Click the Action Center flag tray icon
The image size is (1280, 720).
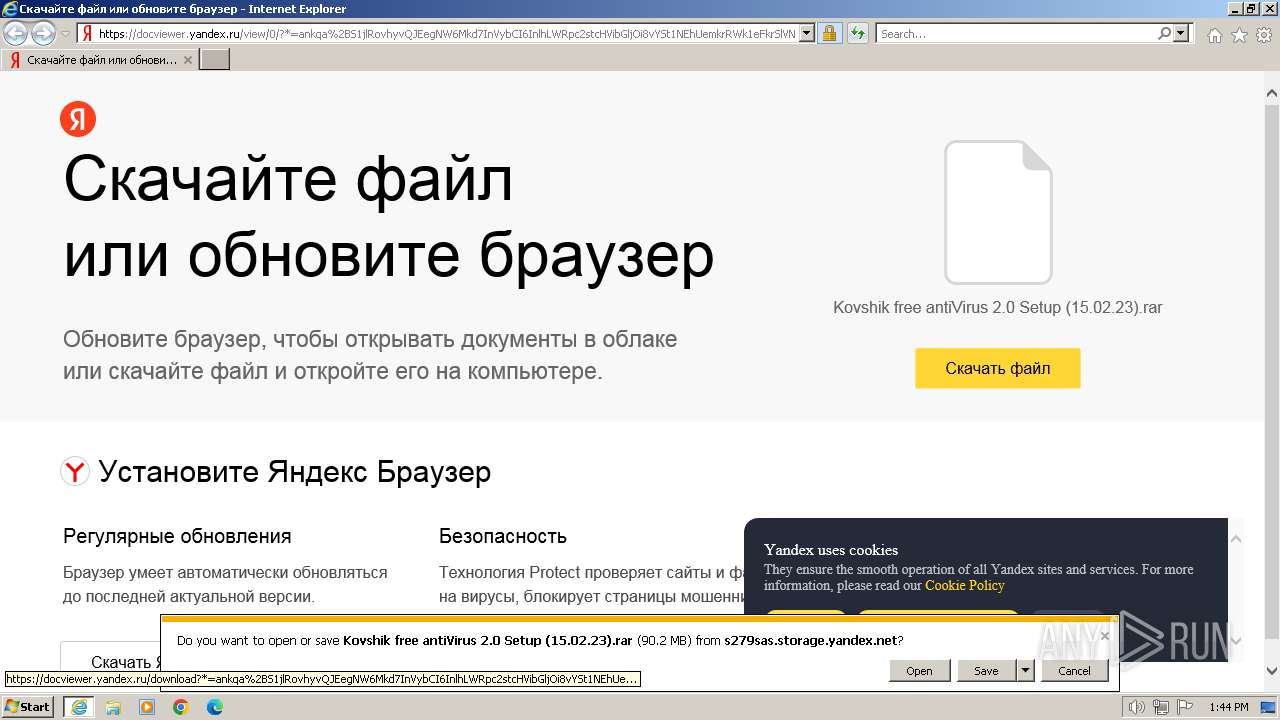coord(1186,707)
